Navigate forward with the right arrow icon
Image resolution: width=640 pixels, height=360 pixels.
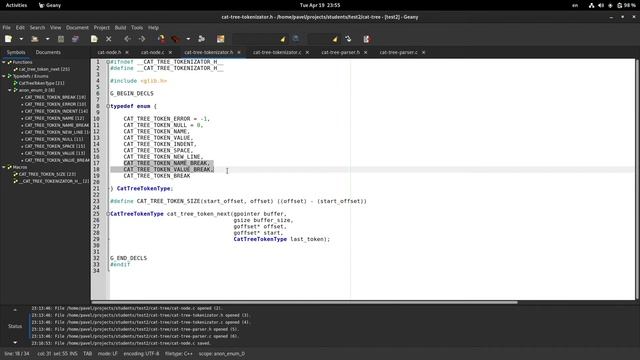[x=142, y=39]
